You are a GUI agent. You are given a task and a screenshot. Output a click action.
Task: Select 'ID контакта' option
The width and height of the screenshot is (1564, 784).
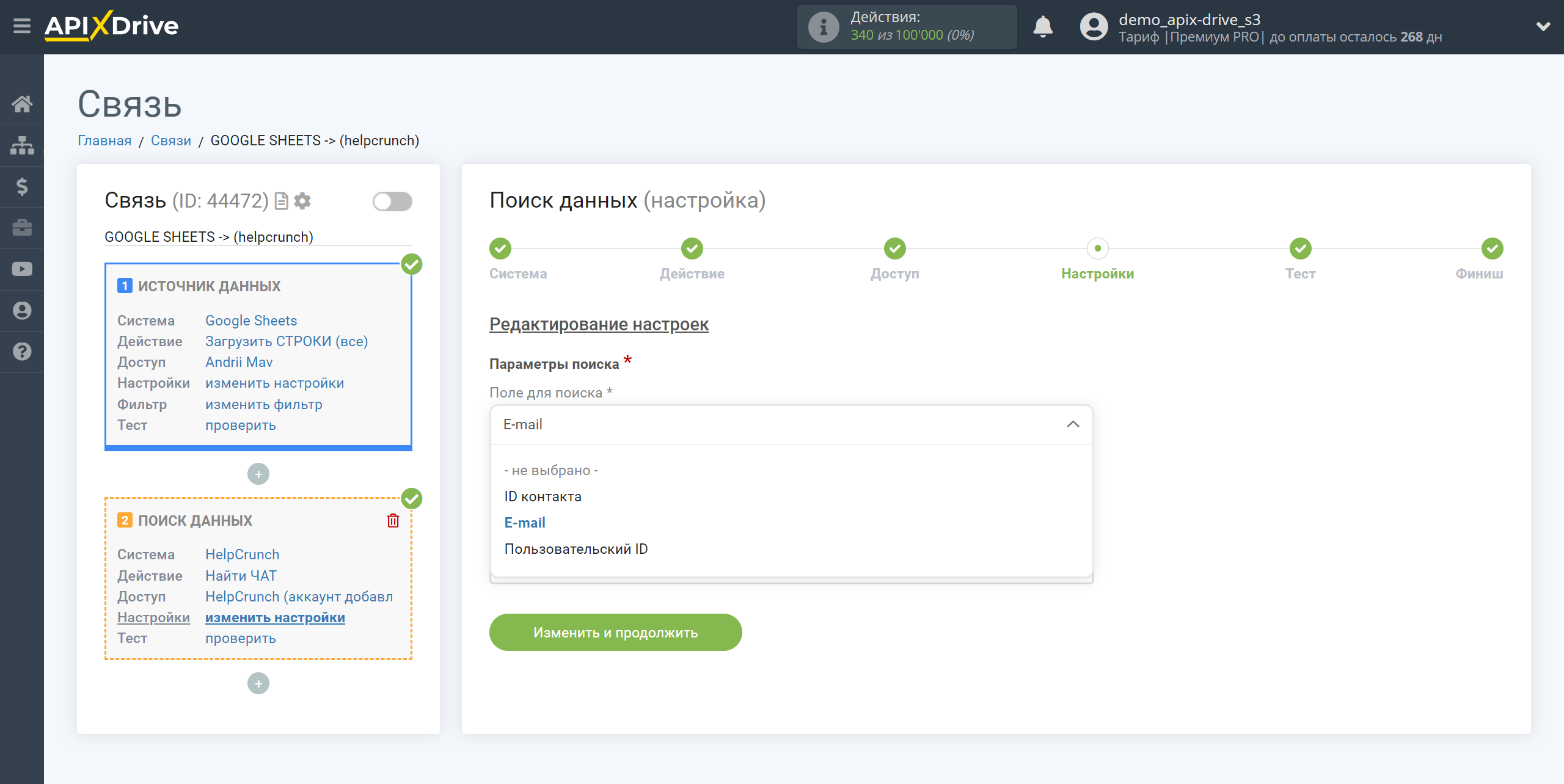click(x=543, y=496)
